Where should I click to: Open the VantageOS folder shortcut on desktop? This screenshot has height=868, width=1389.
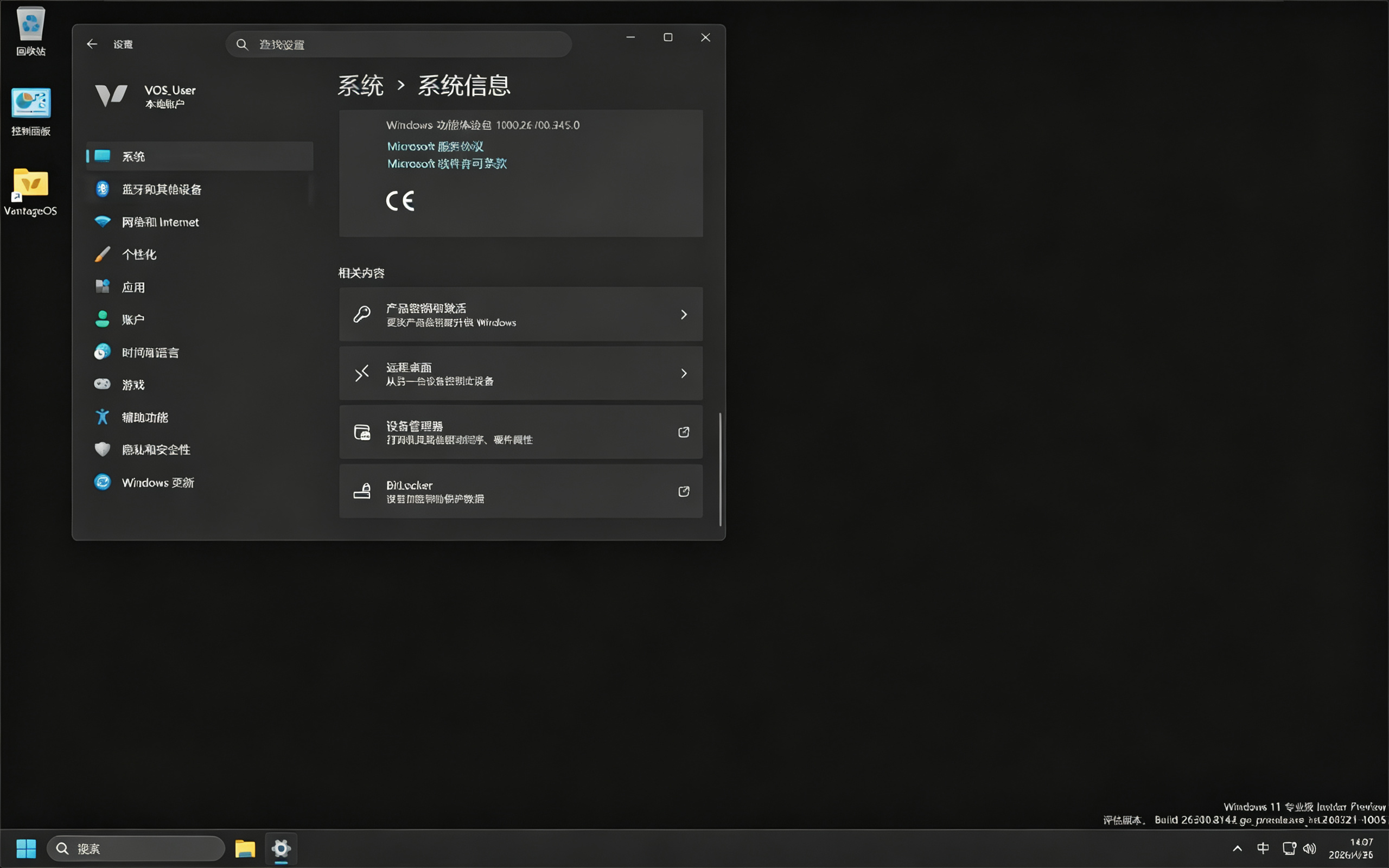point(30,192)
